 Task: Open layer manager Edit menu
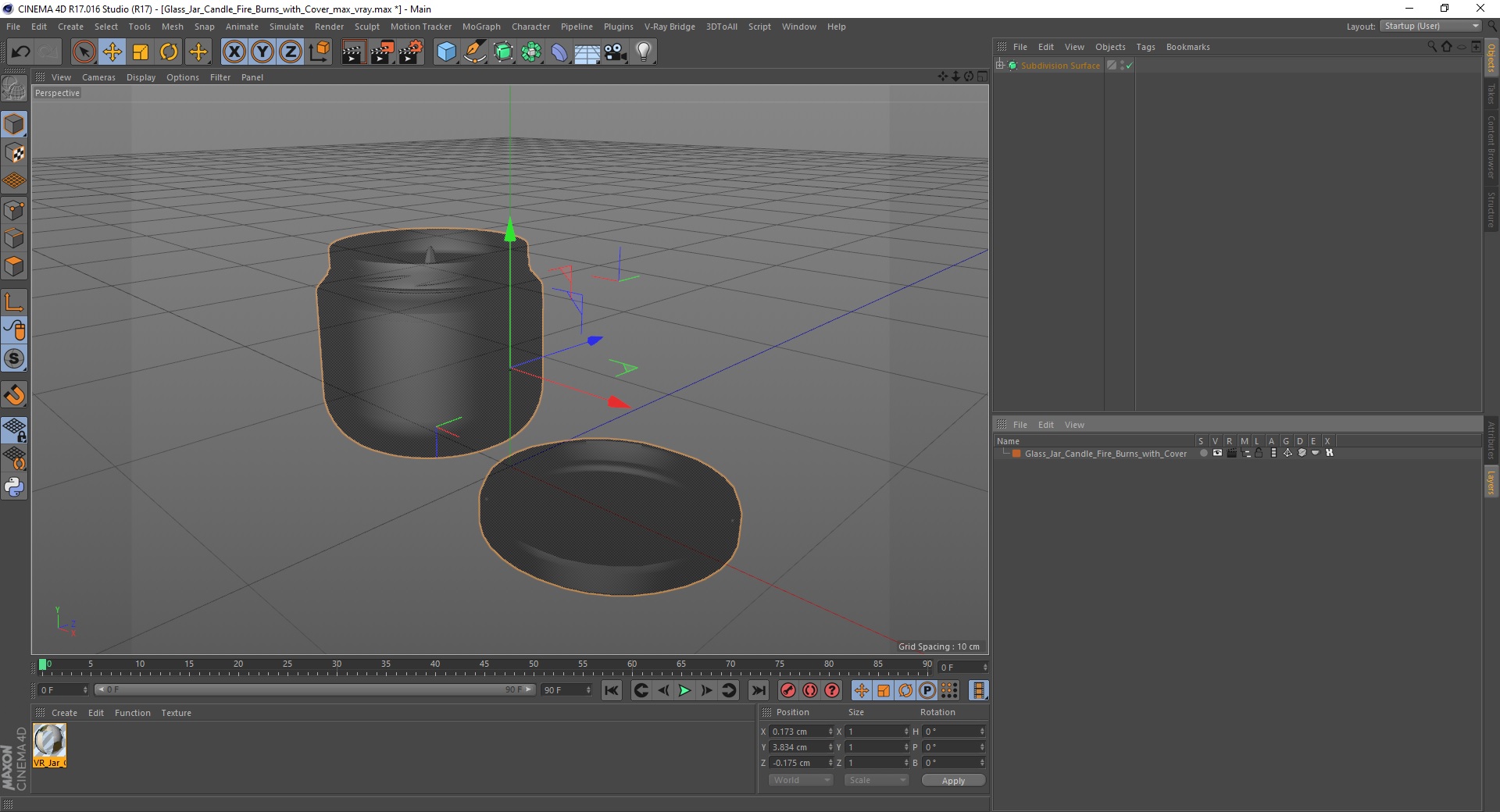coord(1045,425)
